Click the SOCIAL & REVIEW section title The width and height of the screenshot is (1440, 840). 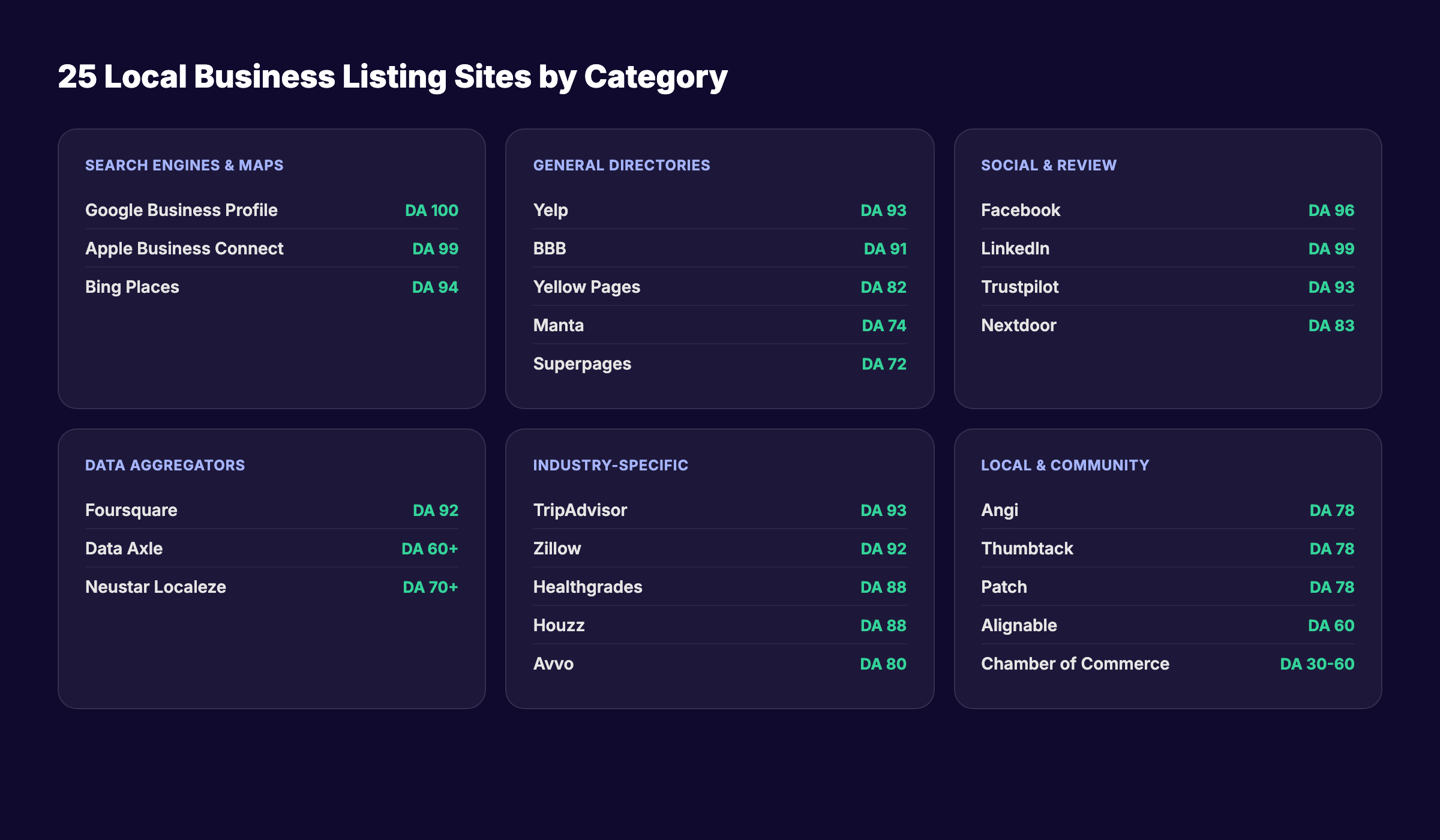pos(1048,166)
